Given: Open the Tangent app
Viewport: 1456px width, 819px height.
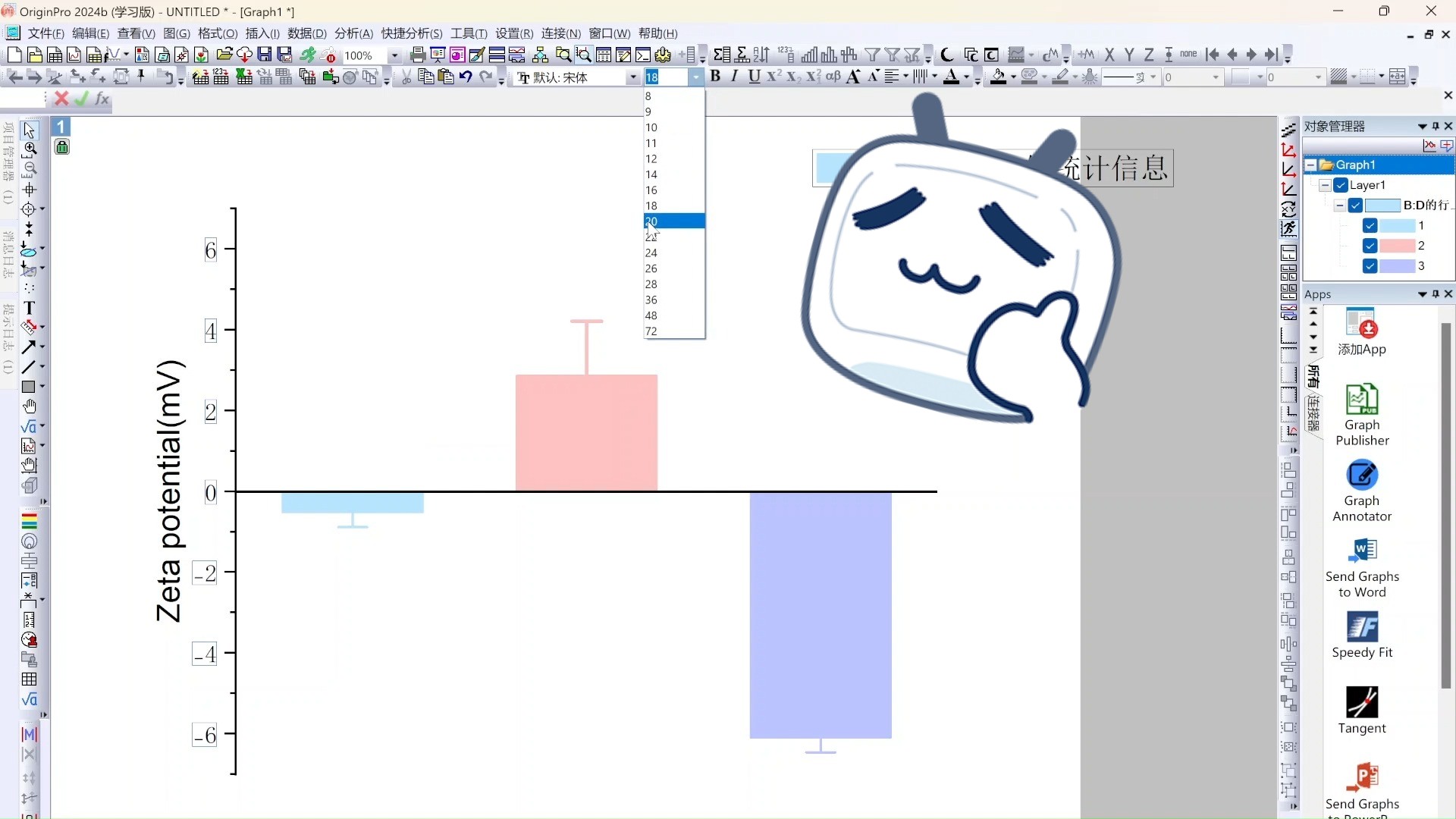Looking at the screenshot, I should pos(1362,703).
